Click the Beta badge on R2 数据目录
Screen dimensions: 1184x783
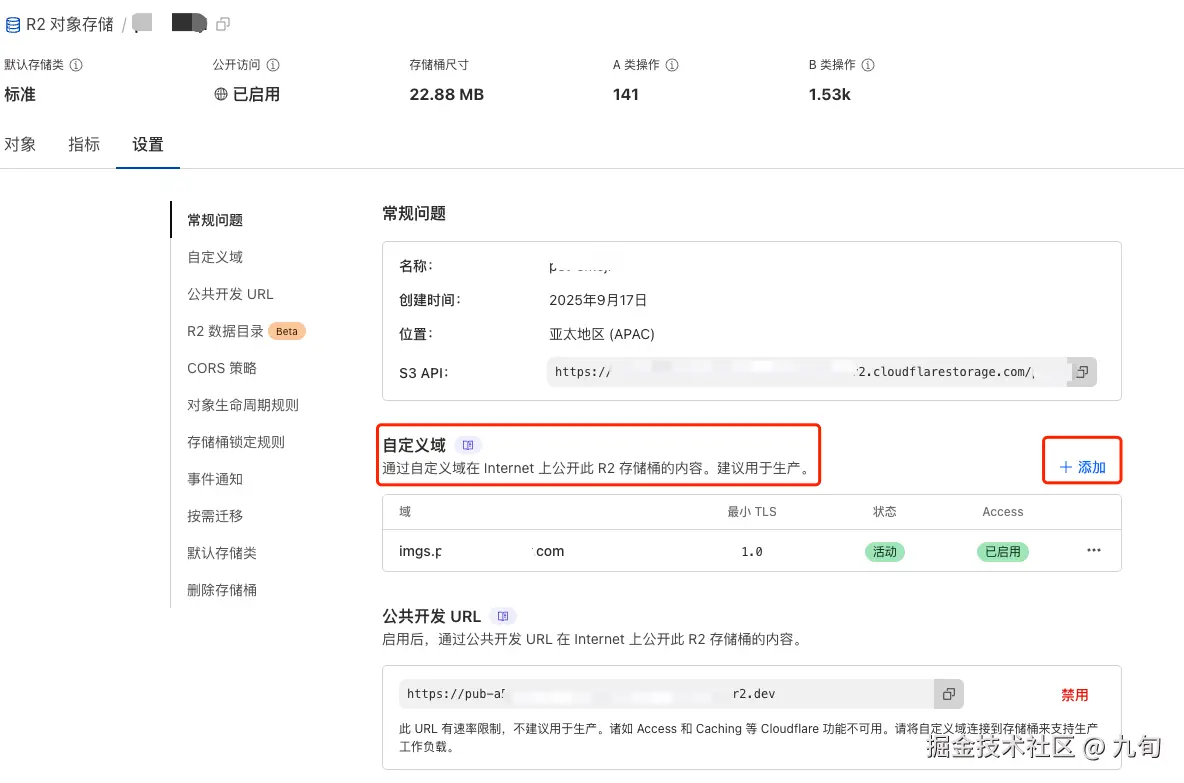tap(287, 331)
